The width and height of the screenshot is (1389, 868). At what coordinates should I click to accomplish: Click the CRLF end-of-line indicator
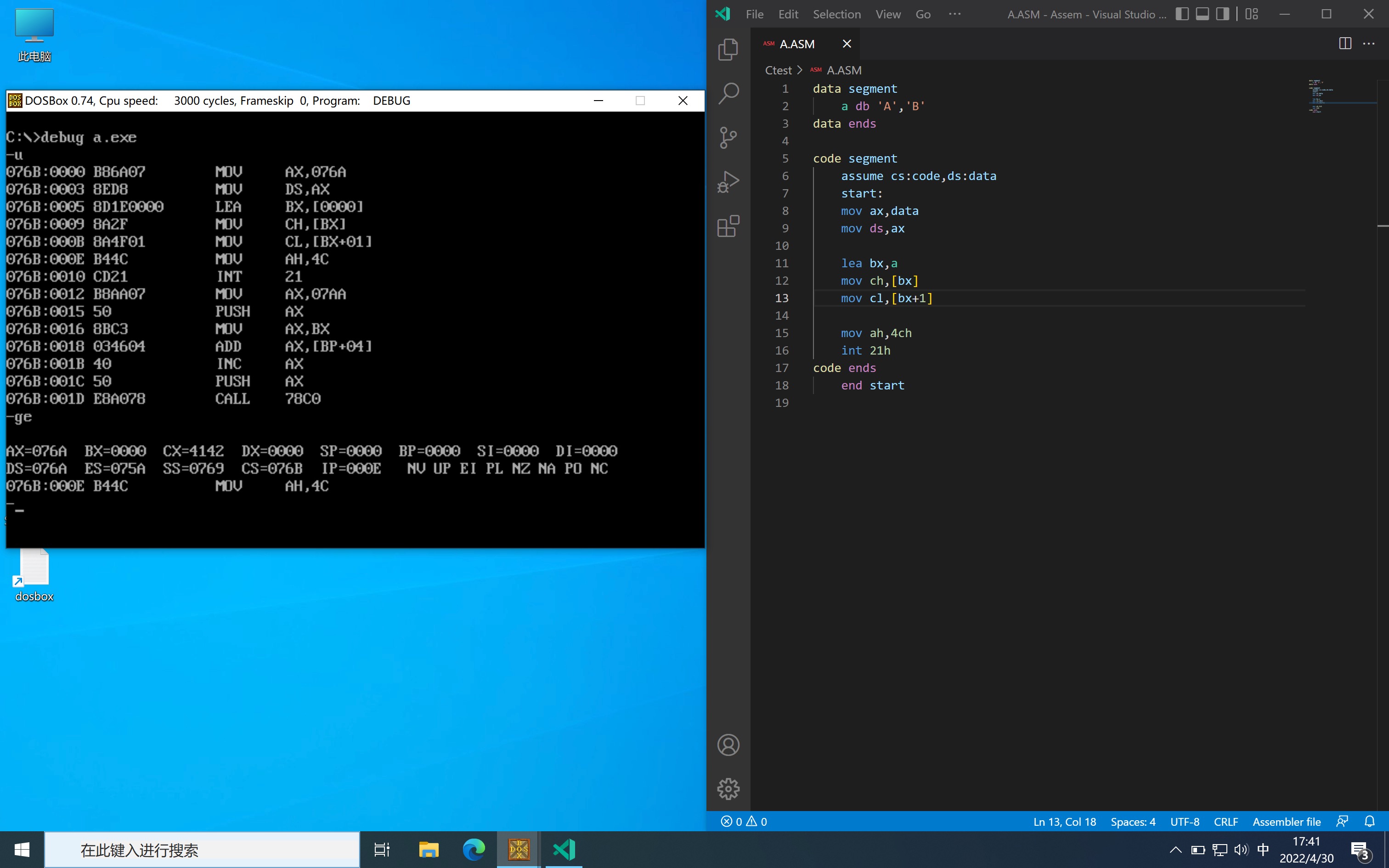(1225, 822)
